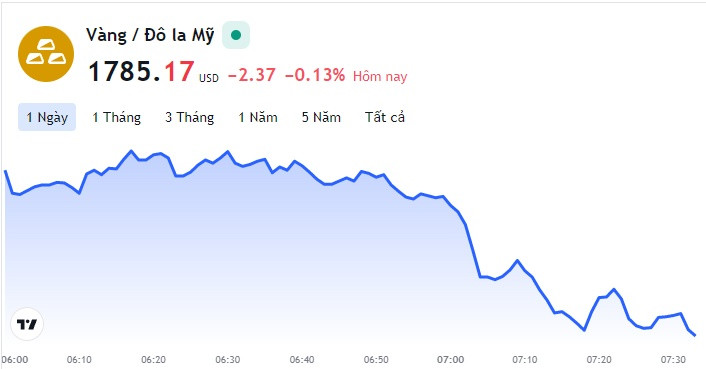Switch to the 1 Tháng range
706x369 pixels.
click(x=117, y=117)
